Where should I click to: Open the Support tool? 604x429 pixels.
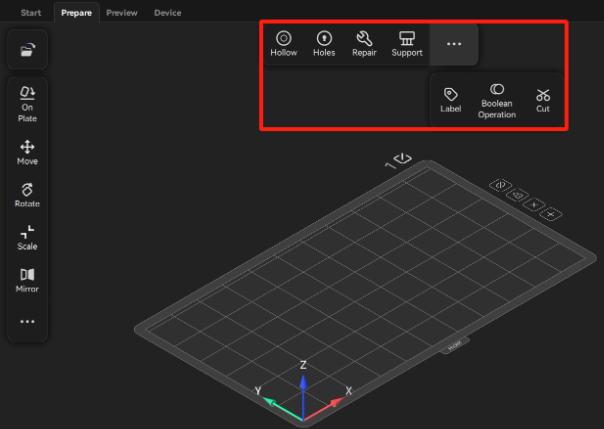[x=407, y=44]
